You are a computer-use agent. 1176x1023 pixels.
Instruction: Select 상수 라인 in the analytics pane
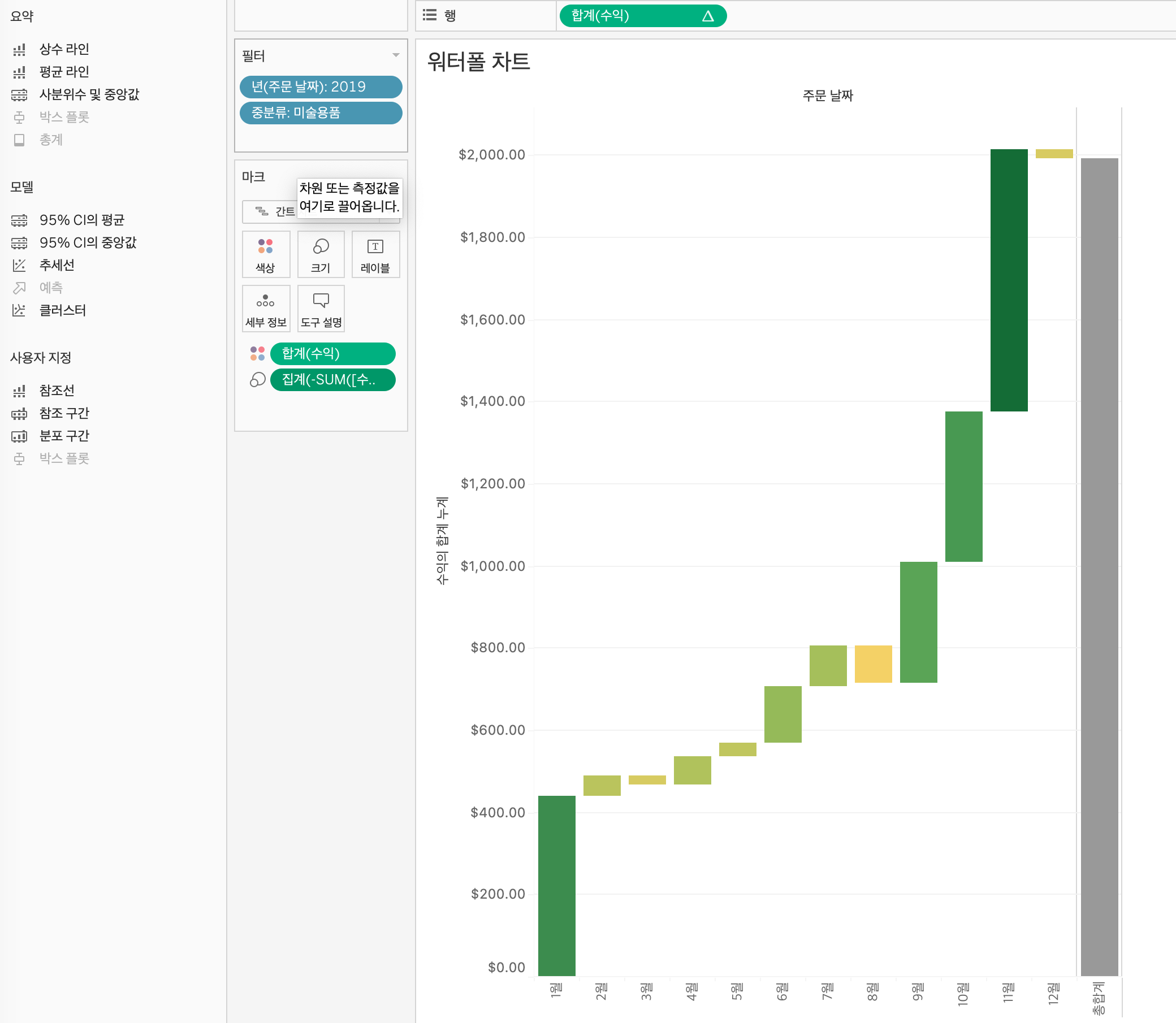point(64,49)
